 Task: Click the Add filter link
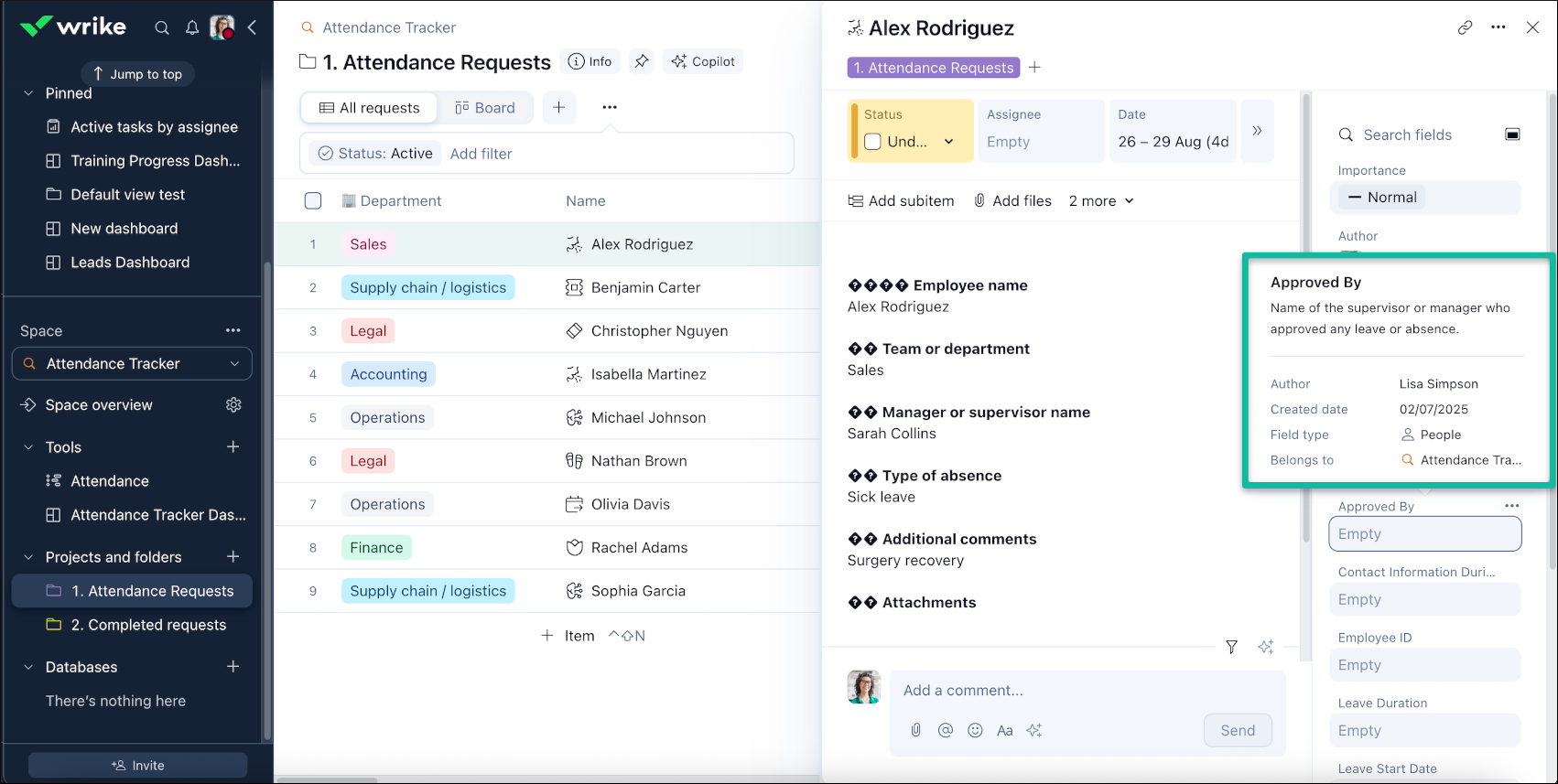coord(481,154)
